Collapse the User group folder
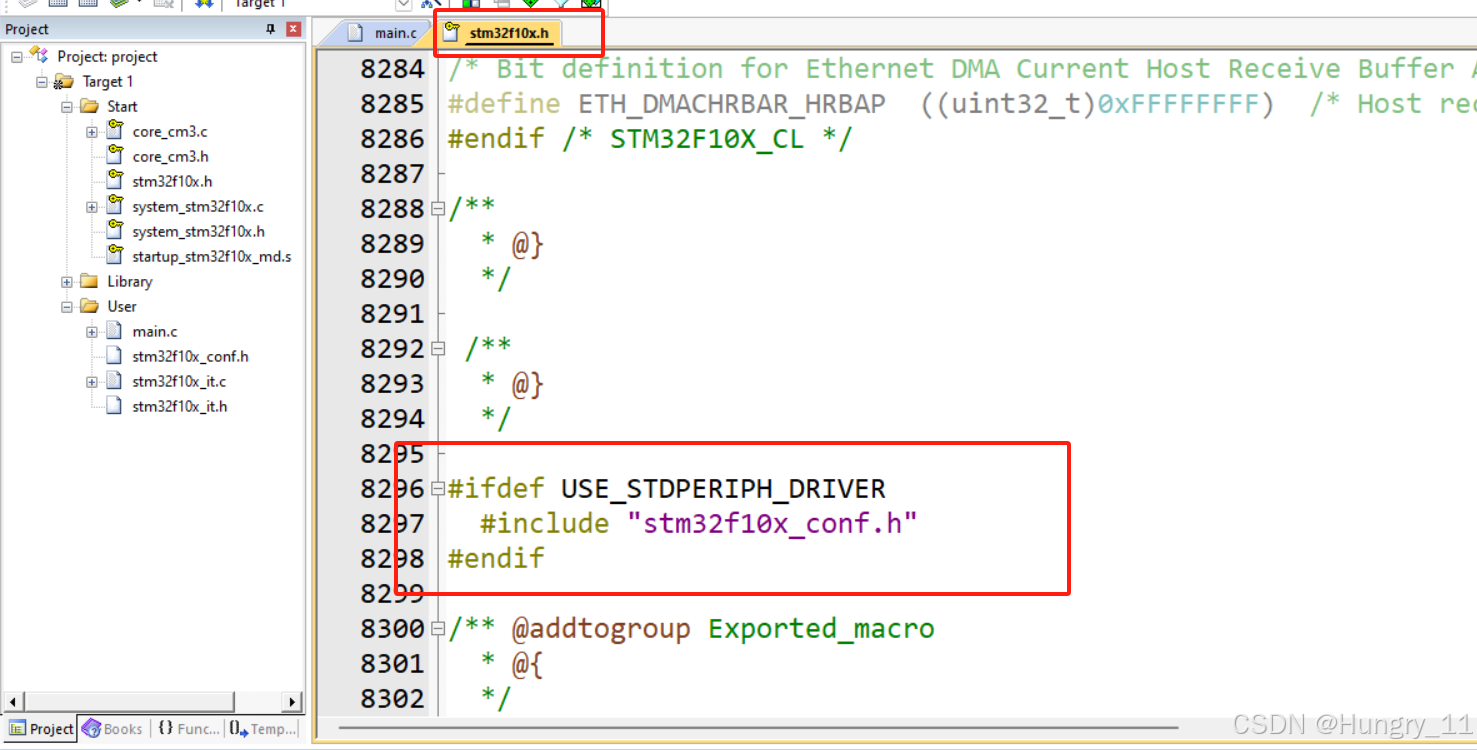Image resolution: width=1477 pixels, height=750 pixels. click(x=67, y=306)
